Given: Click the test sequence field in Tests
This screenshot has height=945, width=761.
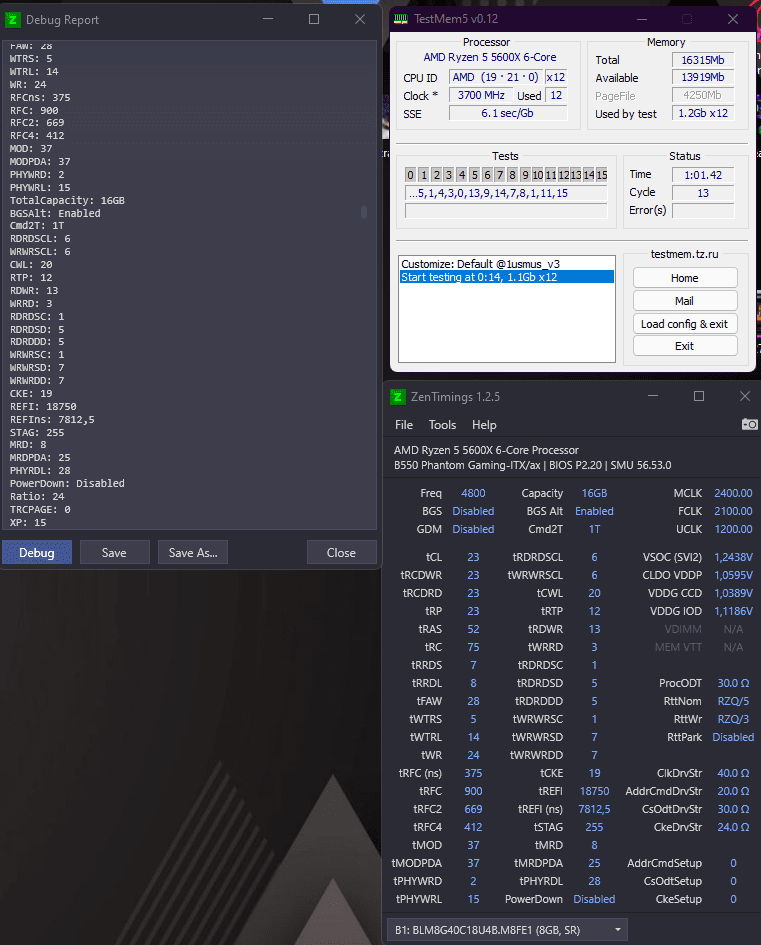Looking at the screenshot, I should pos(506,193).
